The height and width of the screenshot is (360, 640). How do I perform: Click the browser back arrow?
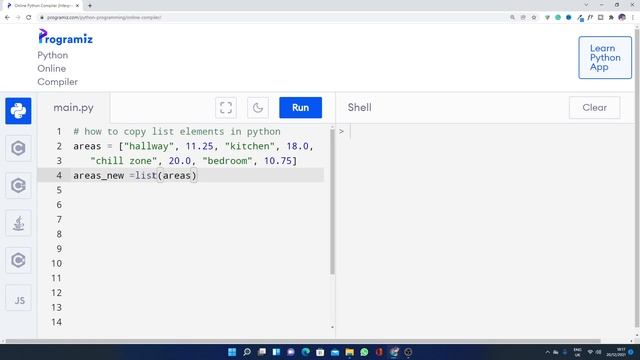coord(7,18)
